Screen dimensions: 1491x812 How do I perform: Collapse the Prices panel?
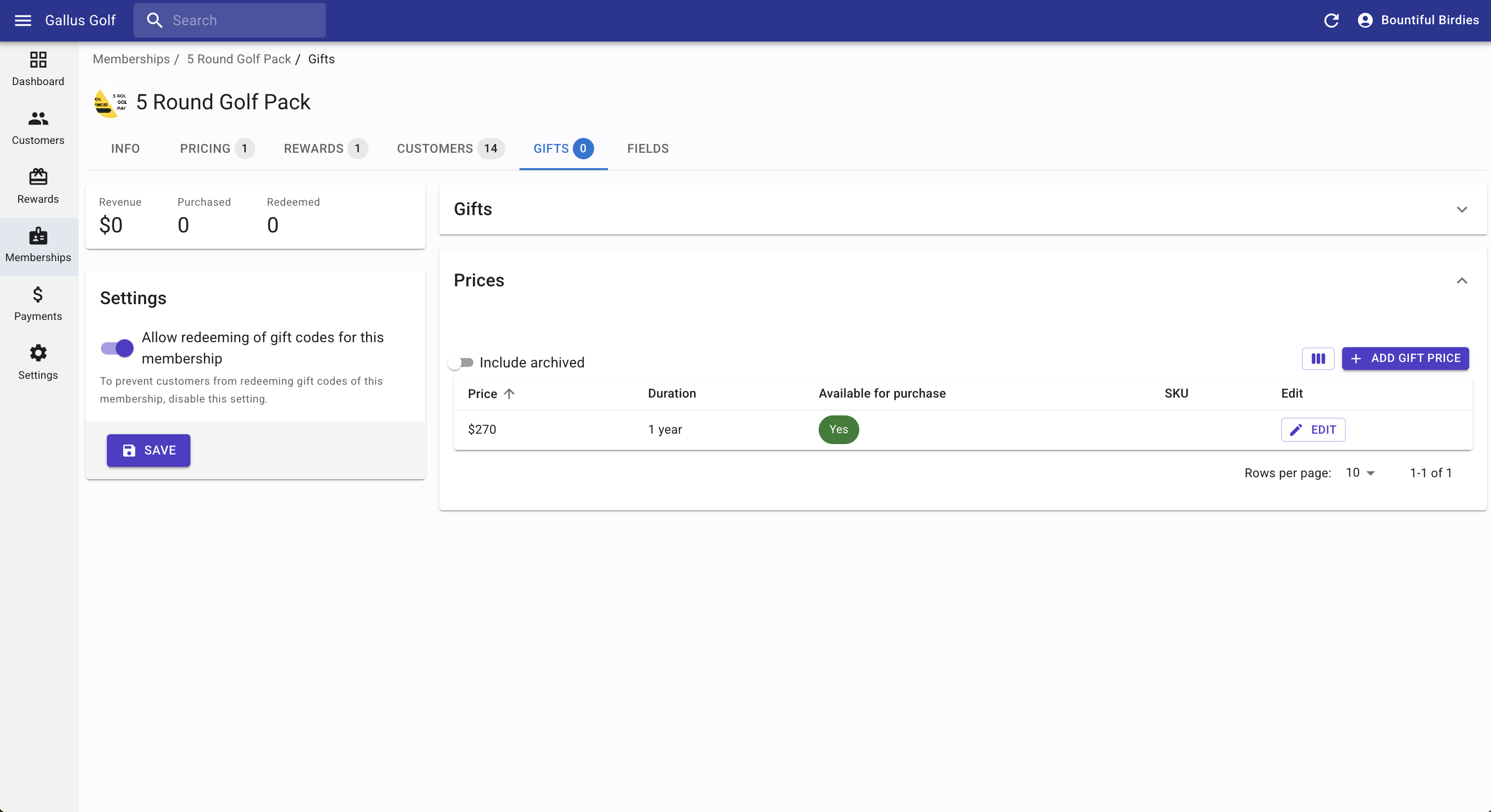[1461, 281]
